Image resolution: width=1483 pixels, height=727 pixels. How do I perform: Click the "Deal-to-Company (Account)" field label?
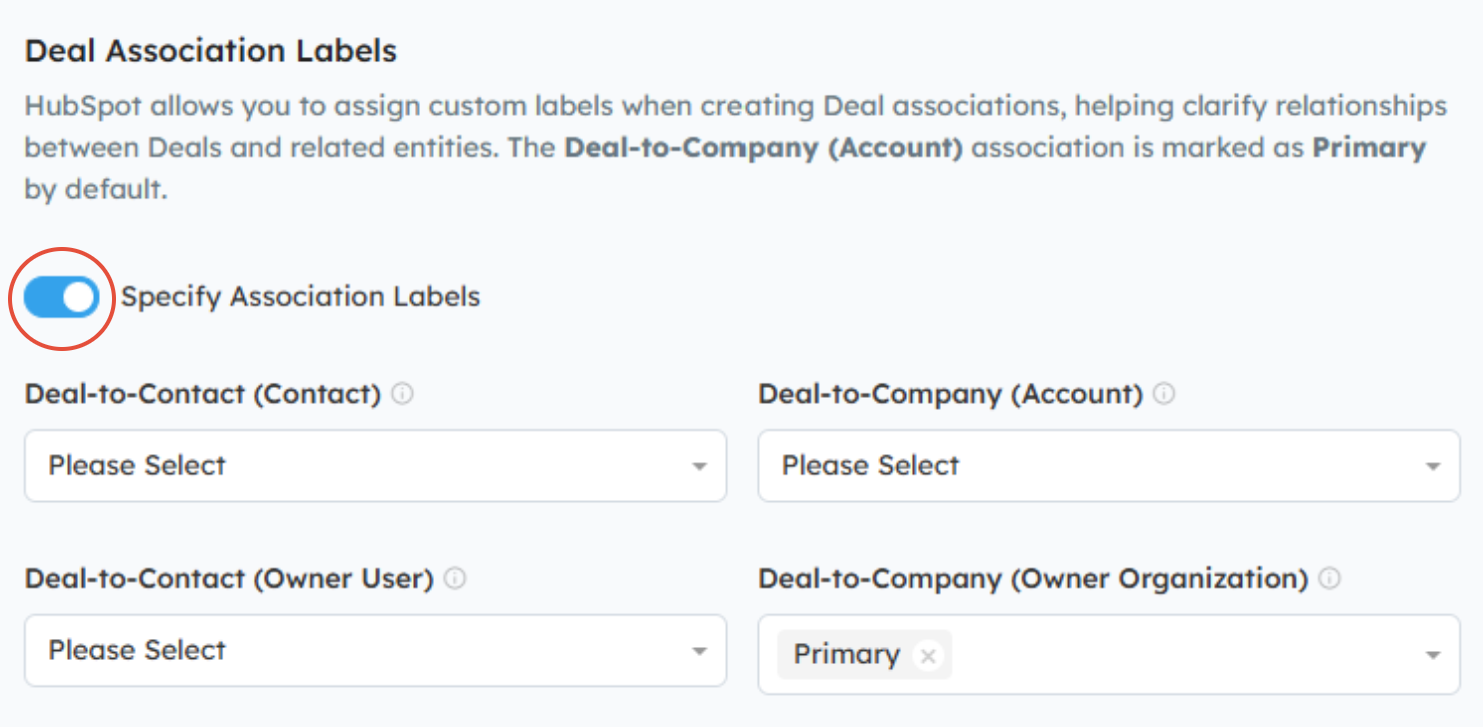(950, 394)
